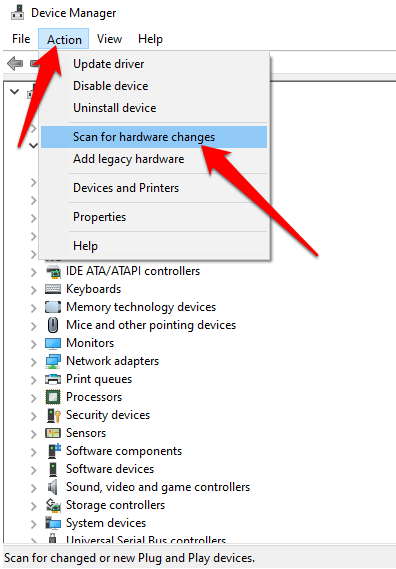Click the Sound, video and game controllers speaker icon
This screenshot has width=396, height=569.
[x=53, y=487]
